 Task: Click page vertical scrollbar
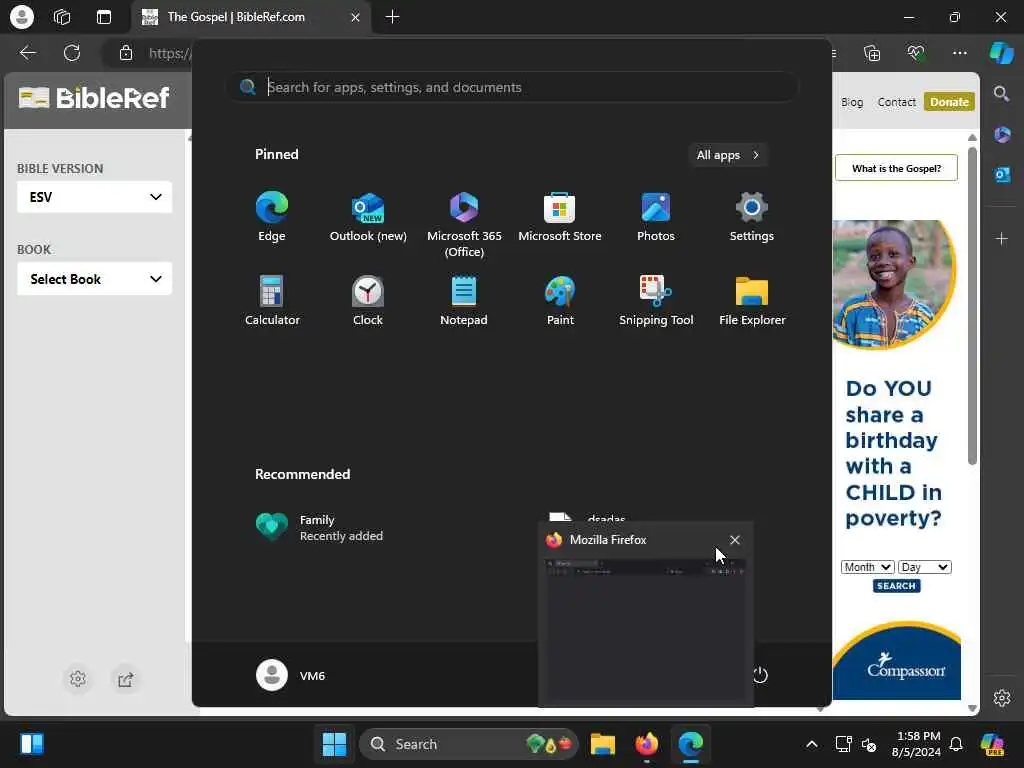[x=972, y=307]
